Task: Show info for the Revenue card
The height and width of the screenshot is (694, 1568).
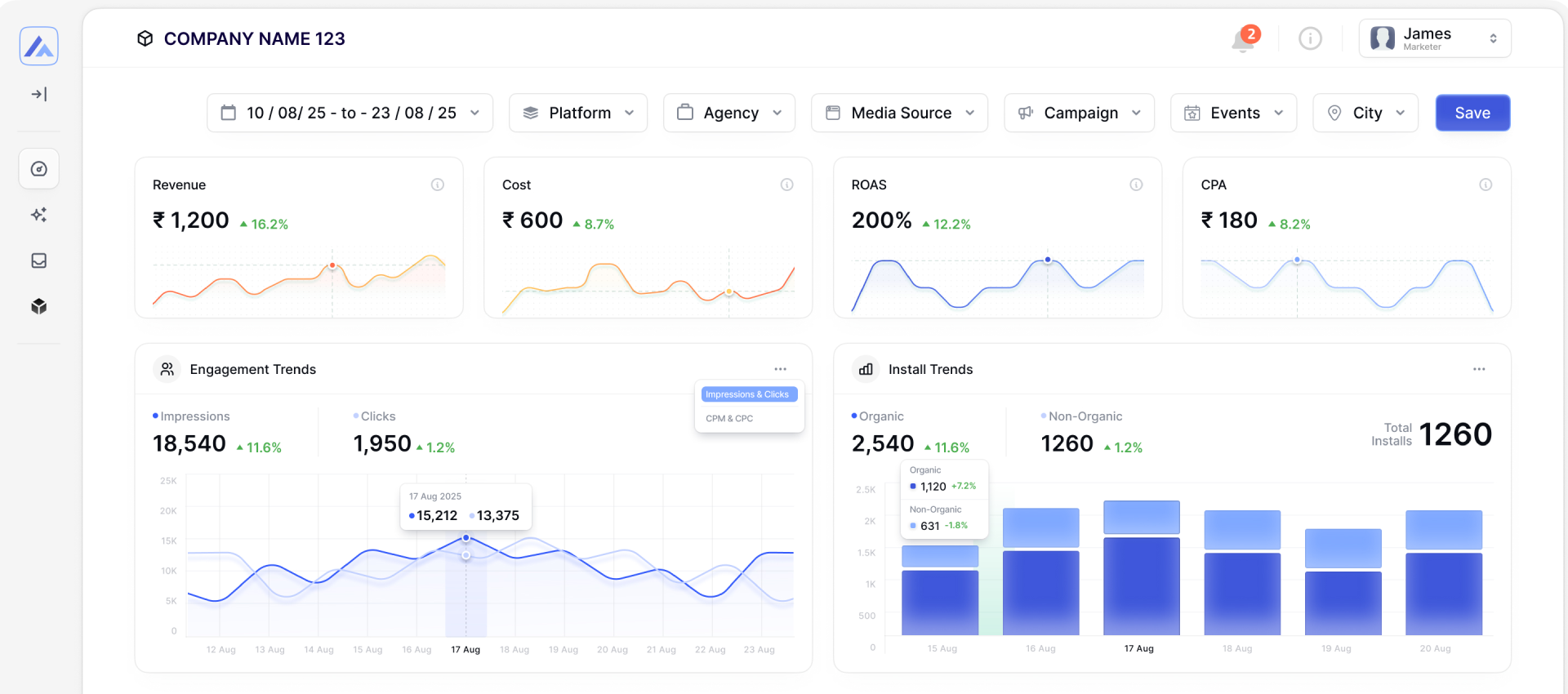Action: click(438, 185)
